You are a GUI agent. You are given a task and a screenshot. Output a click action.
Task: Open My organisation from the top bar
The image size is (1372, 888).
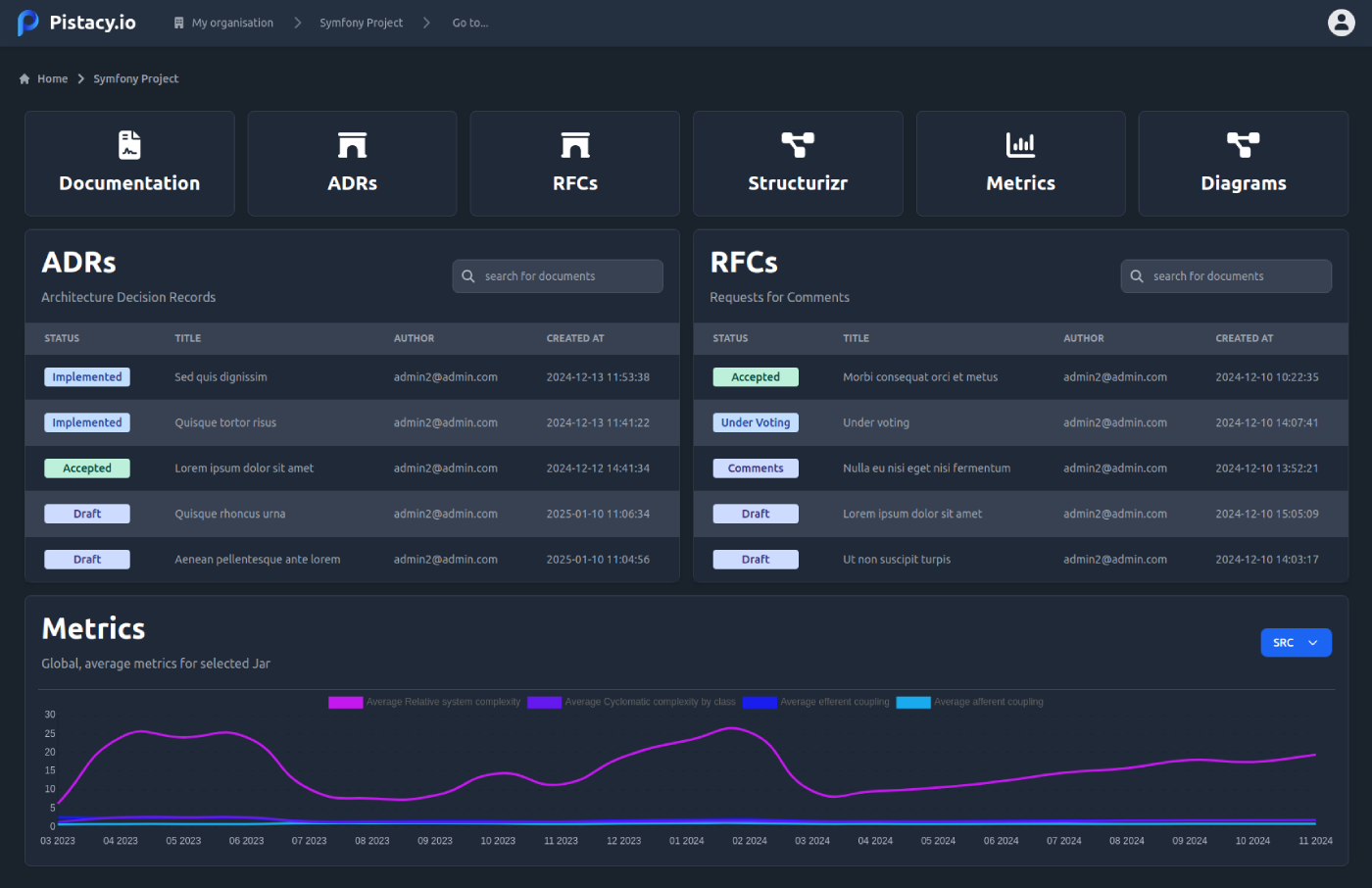coord(231,23)
